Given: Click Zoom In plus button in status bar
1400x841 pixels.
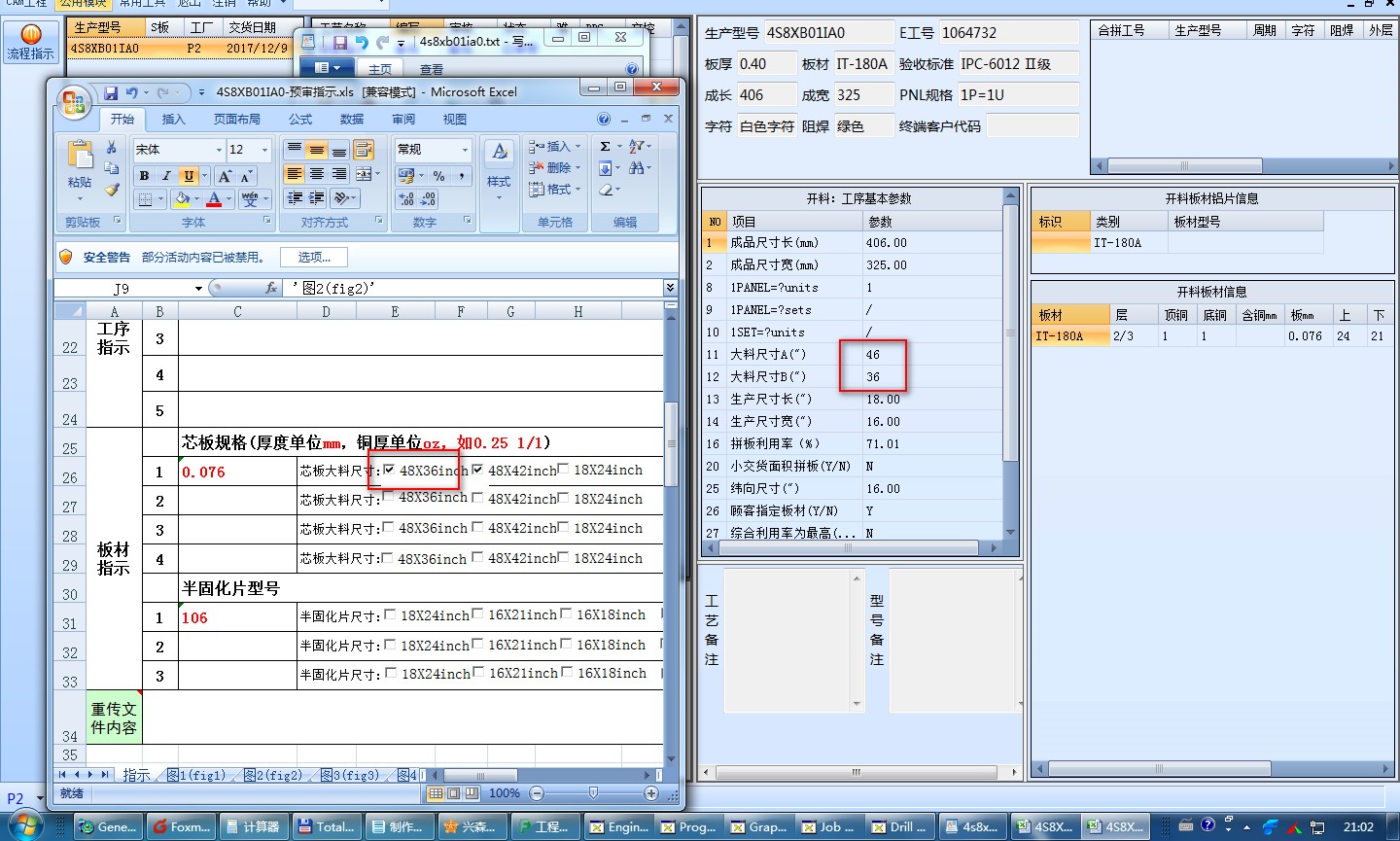Looking at the screenshot, I should click(650, 793).
